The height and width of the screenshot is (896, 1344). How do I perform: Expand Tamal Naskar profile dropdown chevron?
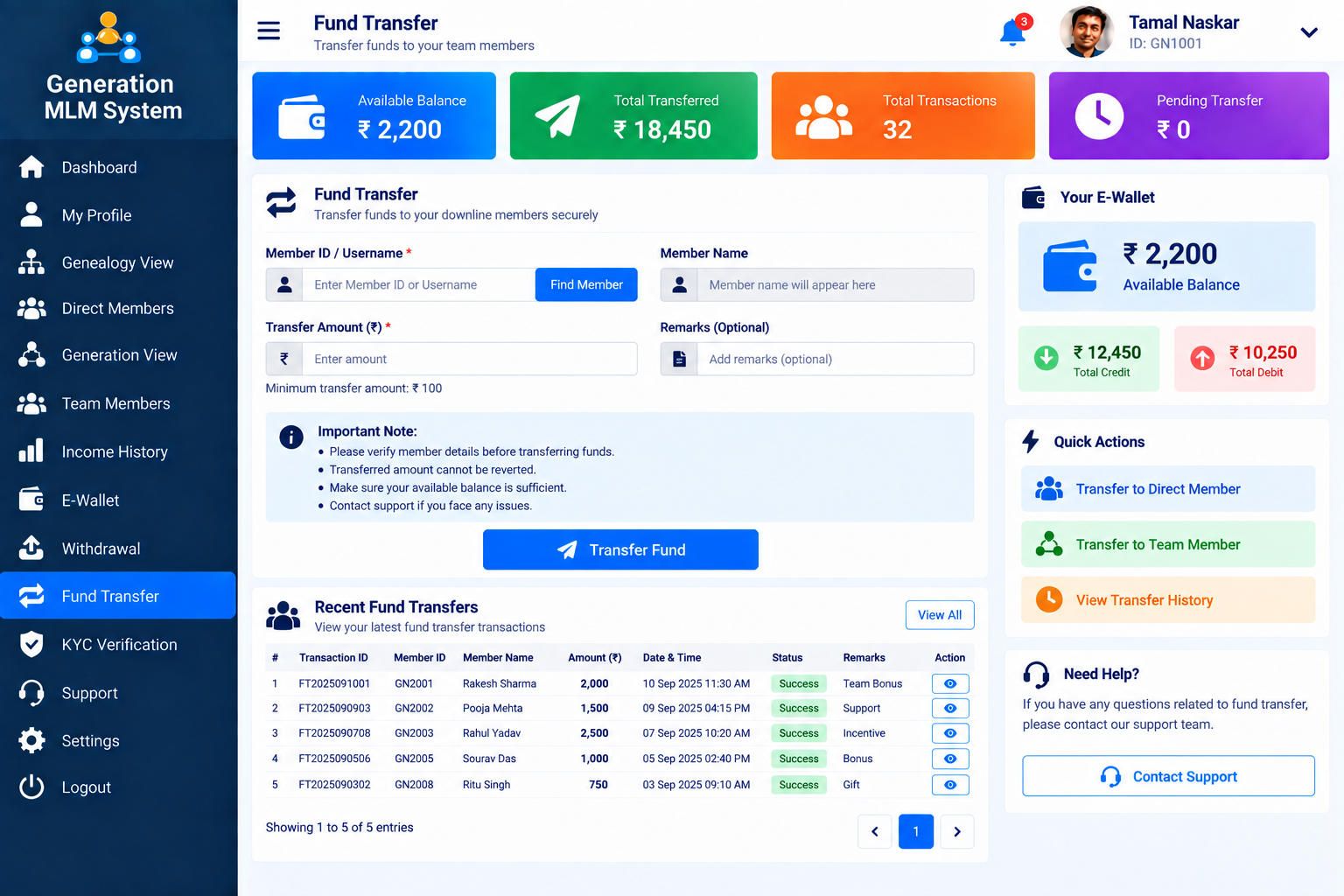click(1309, 32)
